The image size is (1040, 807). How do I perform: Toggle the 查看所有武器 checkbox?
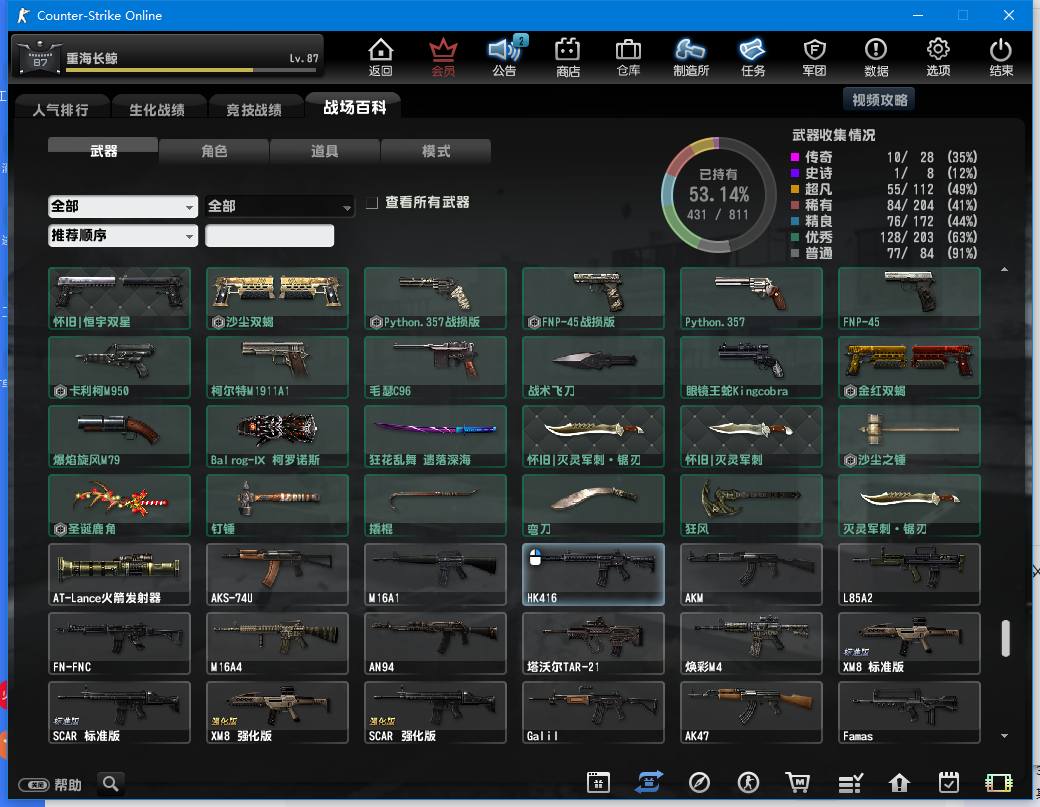tap(372, 202)
